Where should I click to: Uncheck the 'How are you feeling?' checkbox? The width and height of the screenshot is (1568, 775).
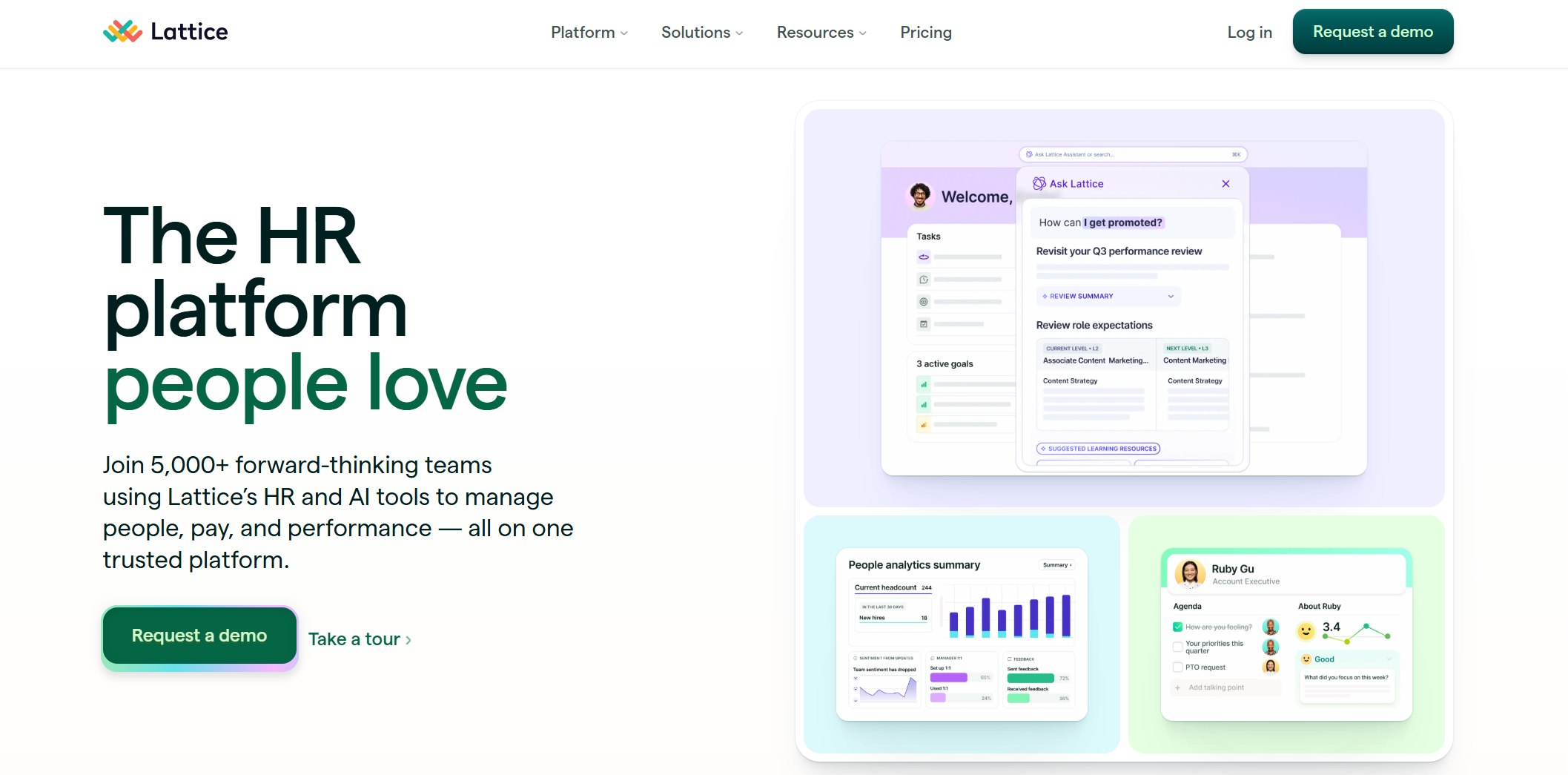click(1177, 627)
